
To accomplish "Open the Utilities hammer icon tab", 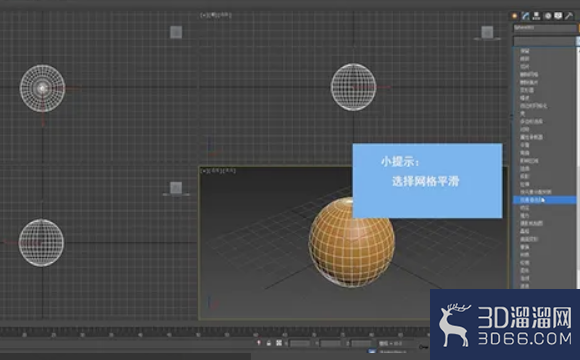I will [x=569, y=16].
